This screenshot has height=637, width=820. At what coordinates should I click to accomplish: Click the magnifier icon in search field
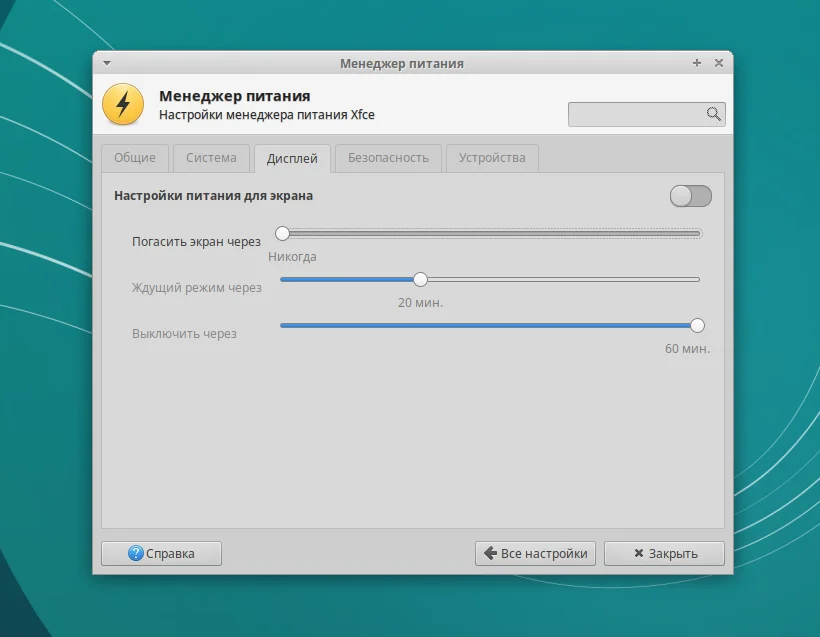tap(713, 113)
